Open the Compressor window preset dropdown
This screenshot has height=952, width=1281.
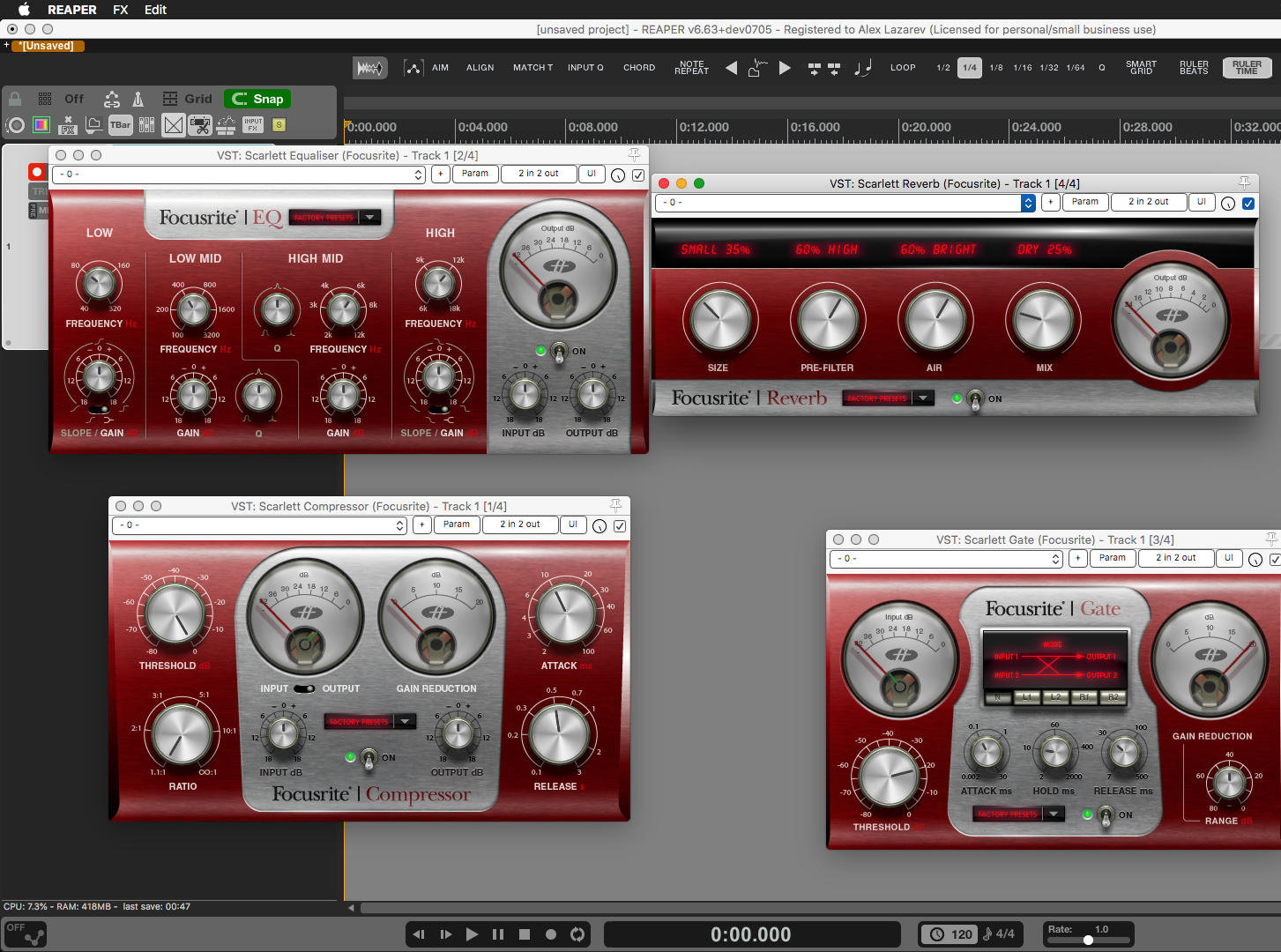pyautogui.click(x=261, y=525)
